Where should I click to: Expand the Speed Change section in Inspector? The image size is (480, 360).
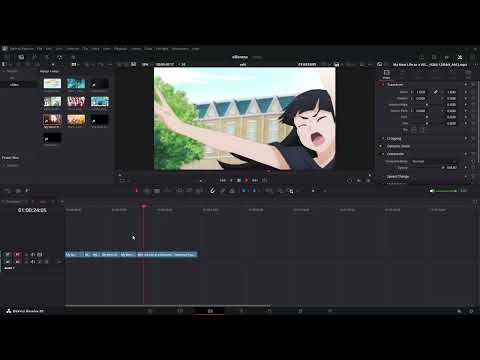coord(398,176)
